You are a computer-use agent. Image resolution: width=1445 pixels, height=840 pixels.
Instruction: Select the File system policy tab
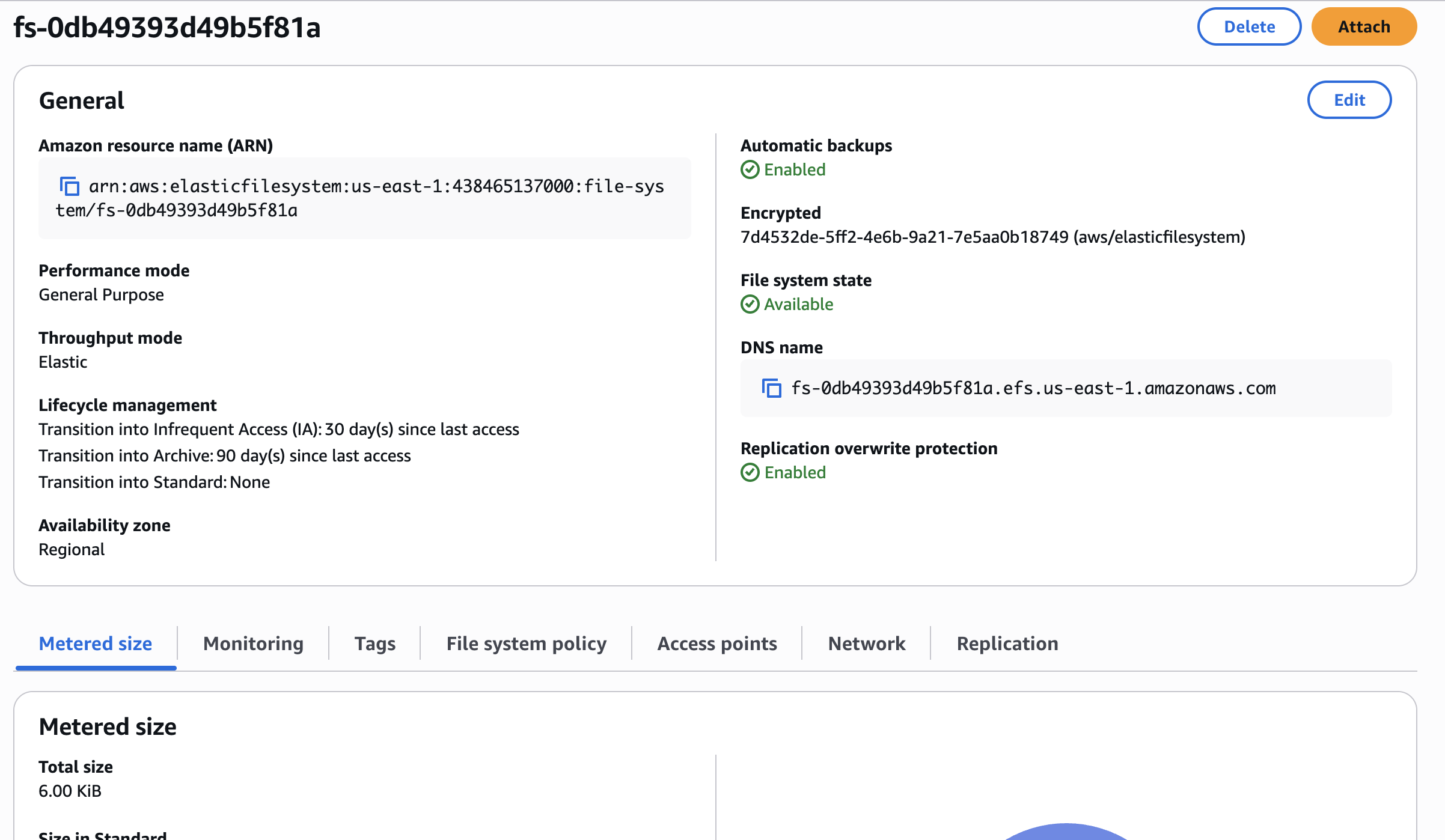tap(526, 644)
